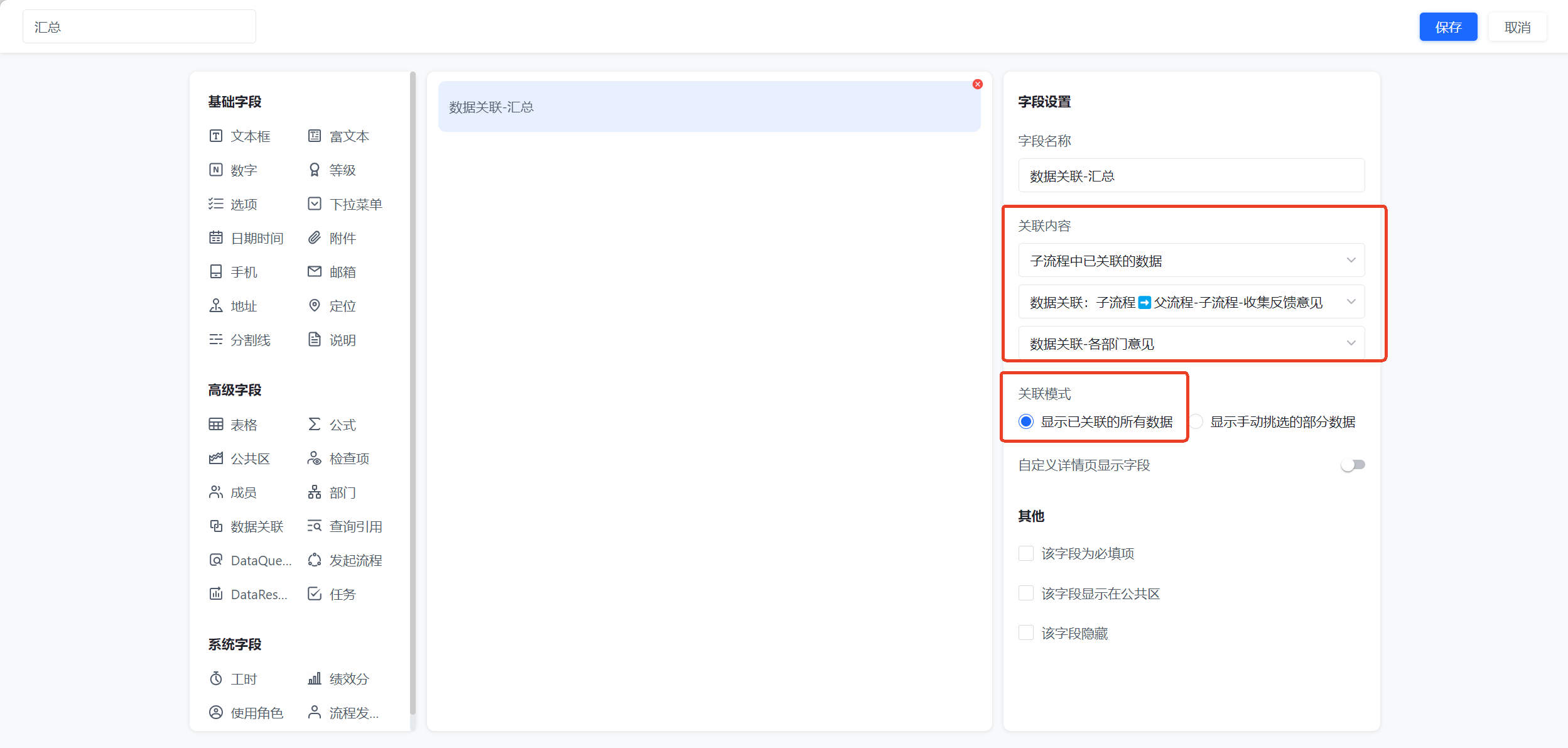The height and width of the screenshot is (748, 1568).
Task: Add a 检查项 checklist field
Action: pos(339,458)
